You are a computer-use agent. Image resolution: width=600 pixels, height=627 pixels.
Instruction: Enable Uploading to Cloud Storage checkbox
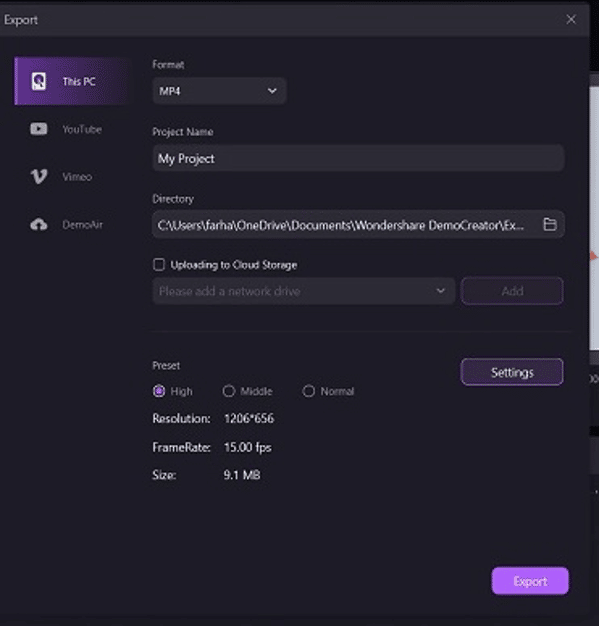(158, 265)
